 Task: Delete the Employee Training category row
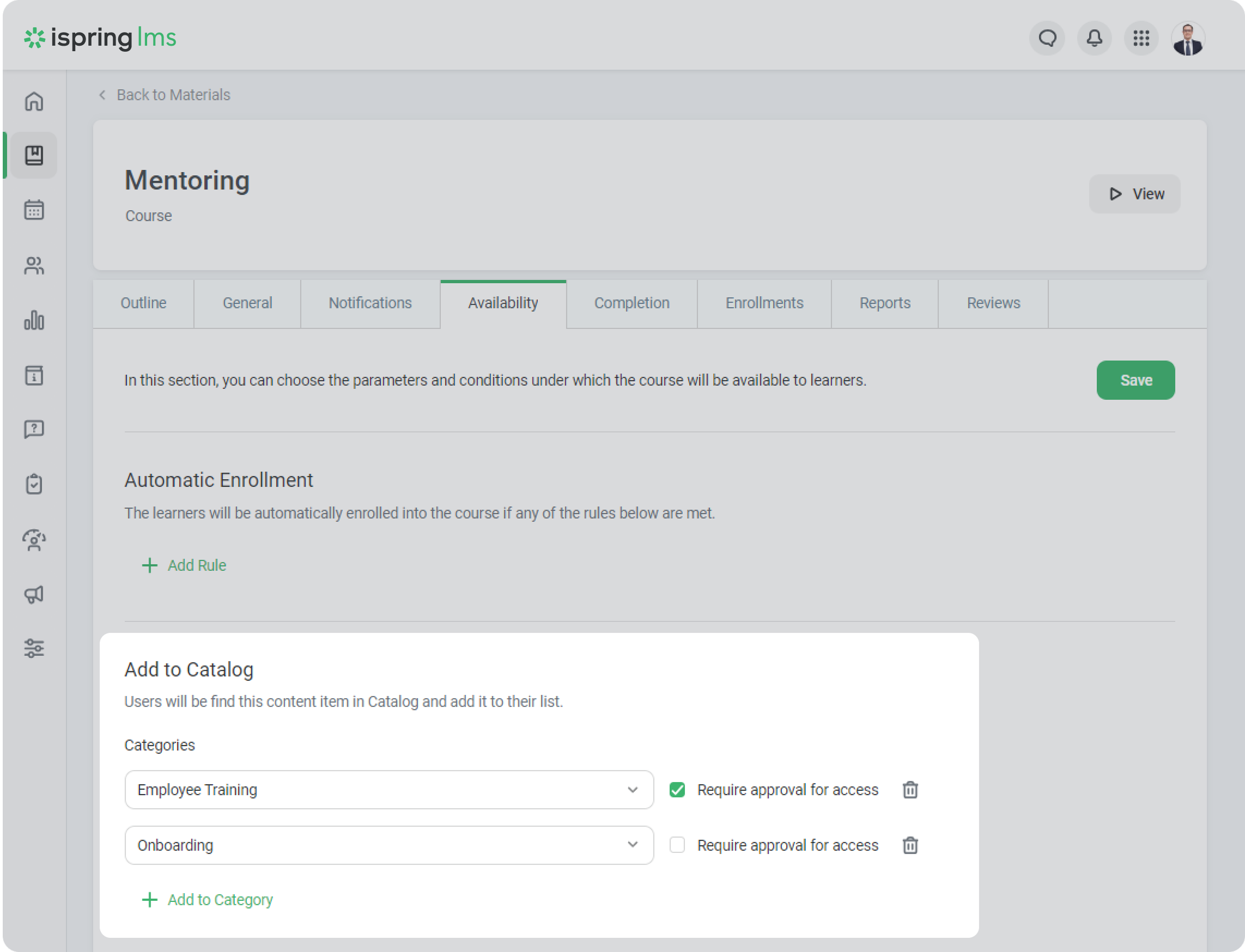point(910,789)
